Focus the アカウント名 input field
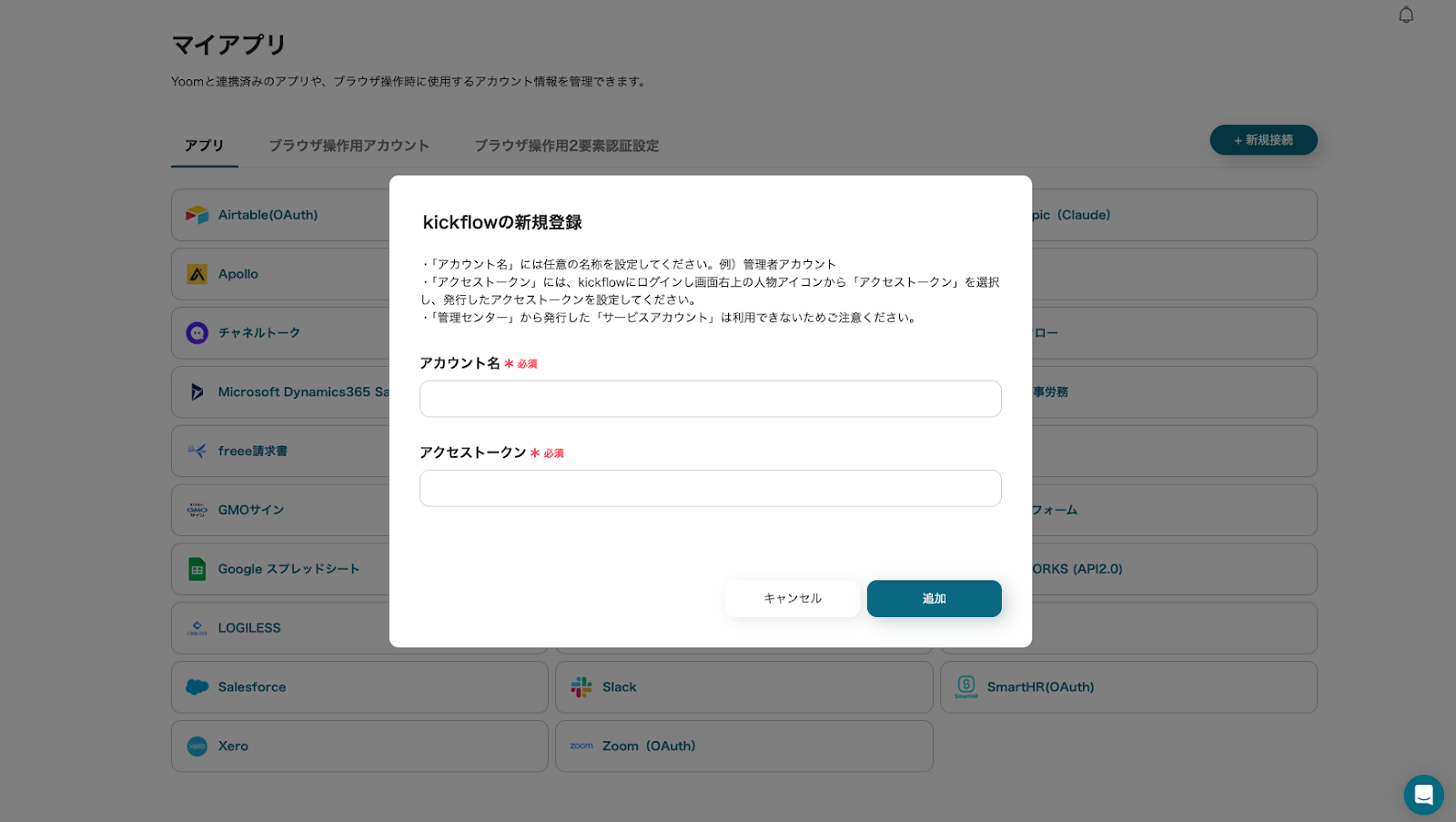Screen dimensions: 1456x822 coord(711,399)
